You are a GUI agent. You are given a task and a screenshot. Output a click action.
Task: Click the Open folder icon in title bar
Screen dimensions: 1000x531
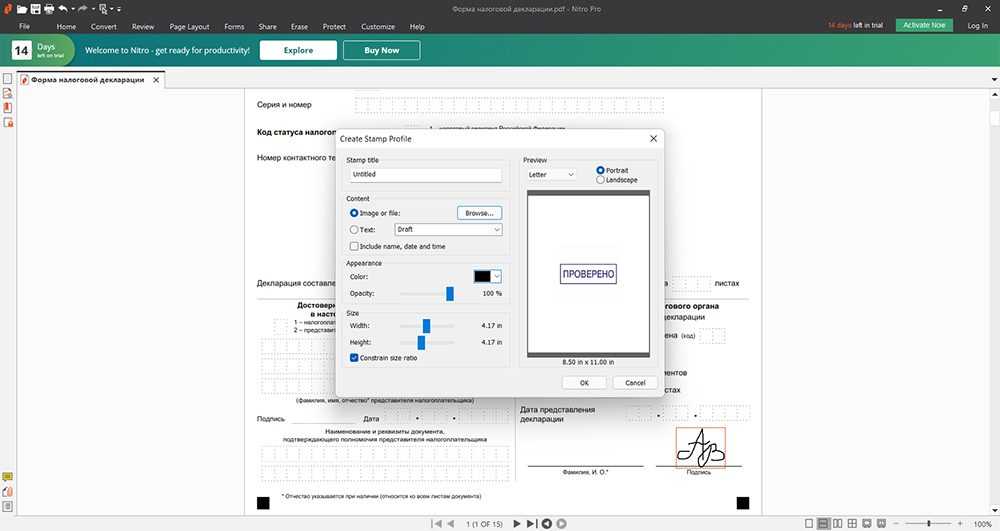[22, 8]
